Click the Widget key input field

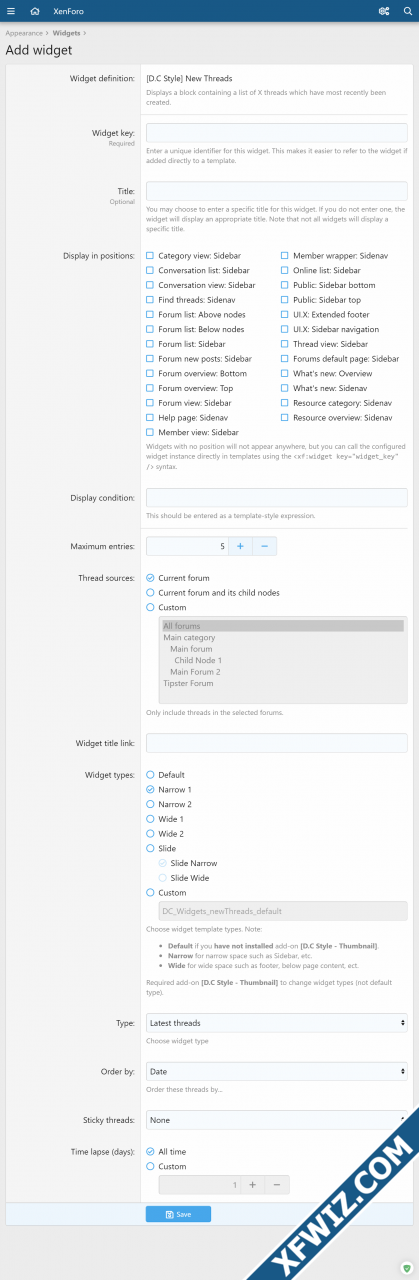(x=276, y=133)
